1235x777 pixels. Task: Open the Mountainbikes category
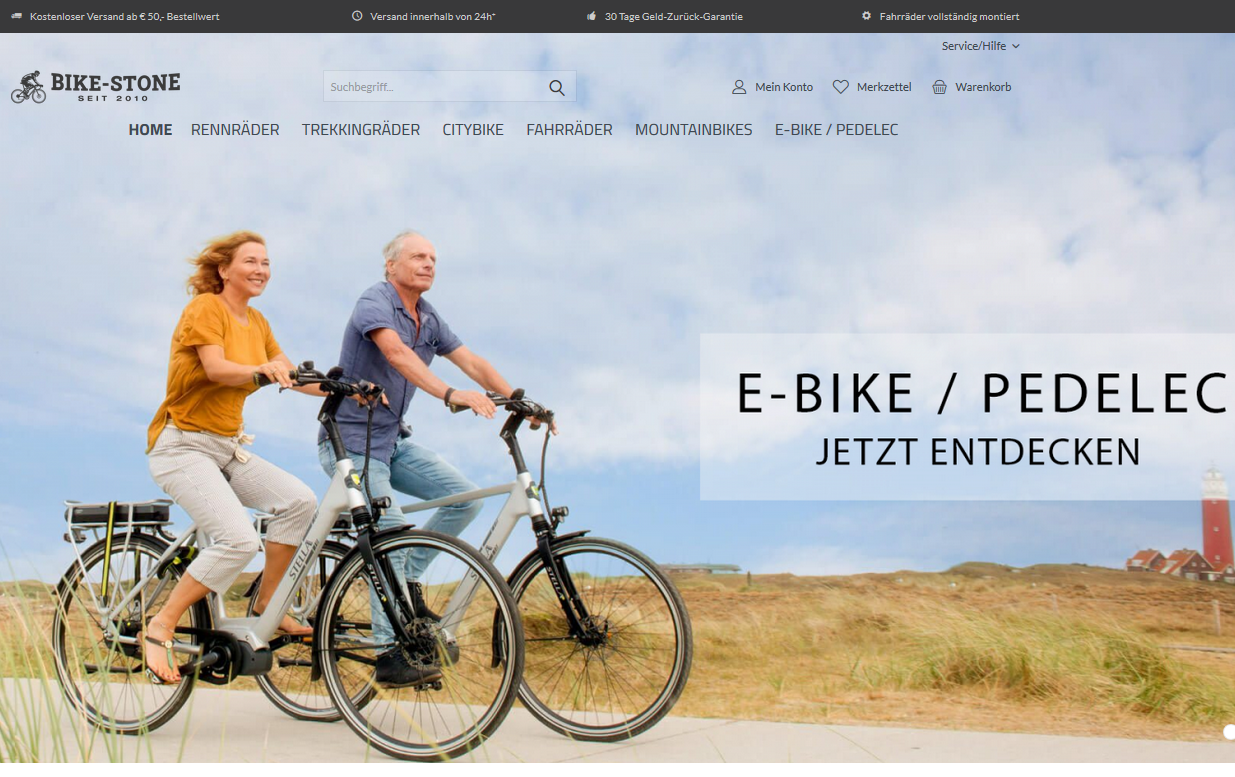click(x=693, y=130)
